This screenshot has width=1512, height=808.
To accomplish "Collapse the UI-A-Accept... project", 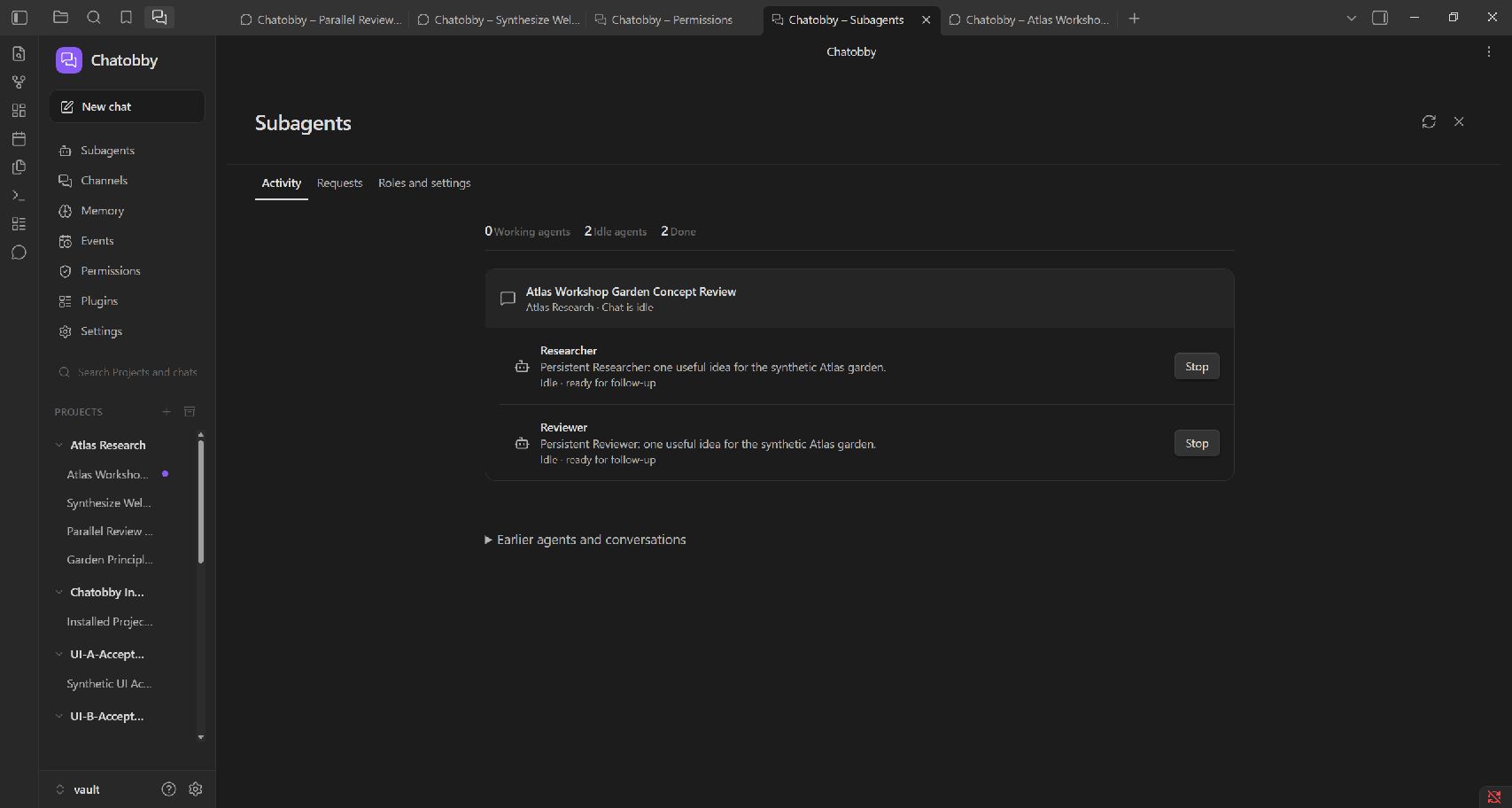I will point(59,654).
